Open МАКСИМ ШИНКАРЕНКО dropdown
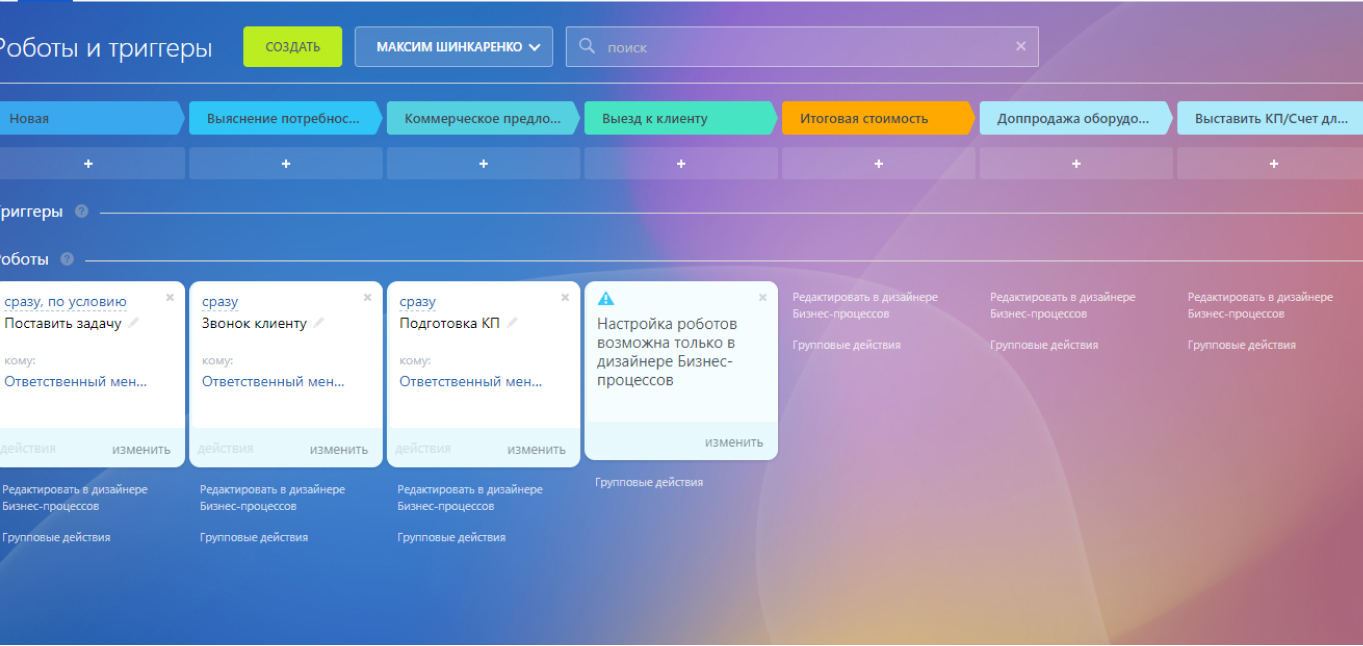1363x646 pixels. coord(453,47)
